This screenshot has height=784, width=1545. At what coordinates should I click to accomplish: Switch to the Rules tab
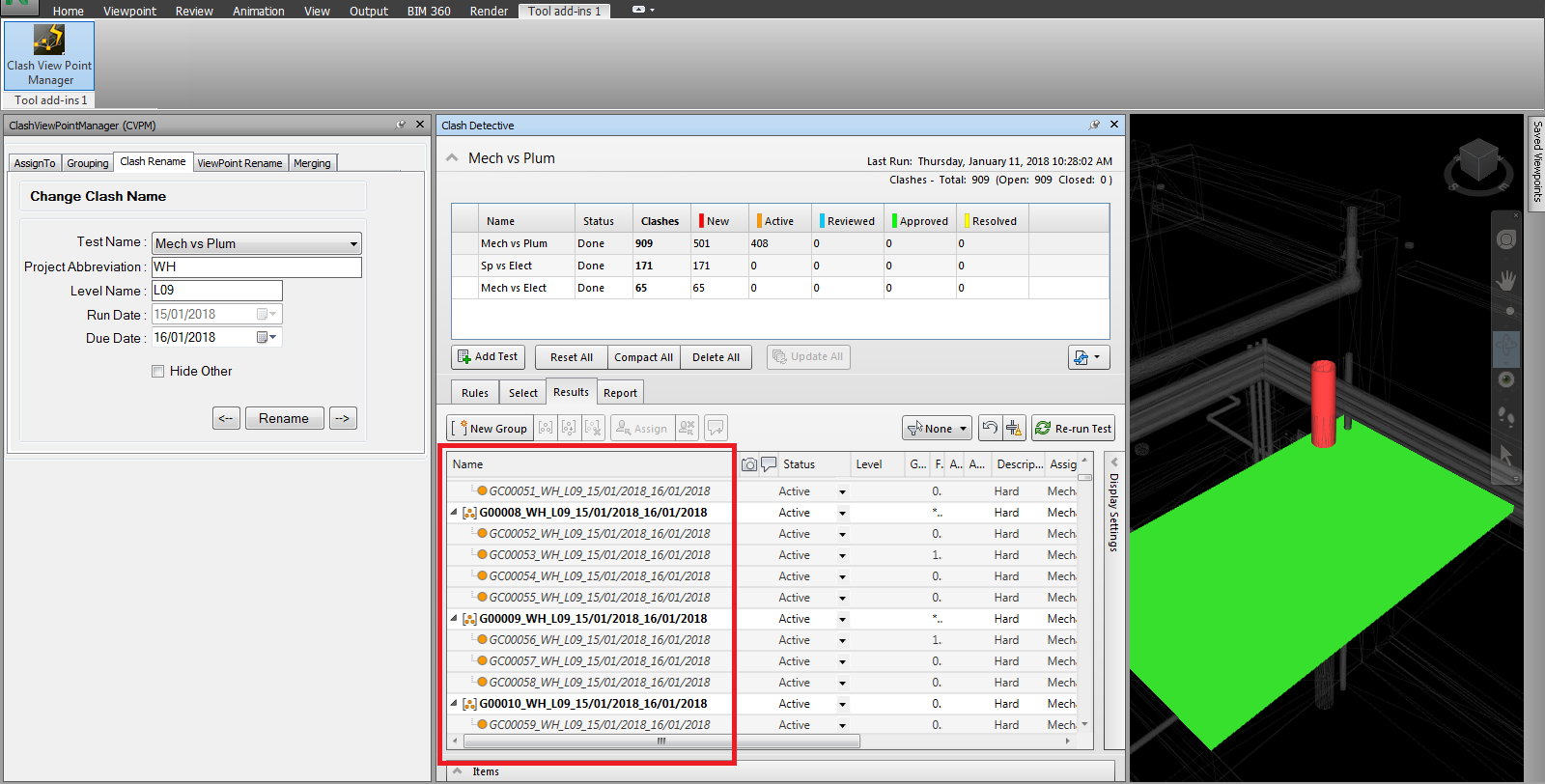point(475,393)
